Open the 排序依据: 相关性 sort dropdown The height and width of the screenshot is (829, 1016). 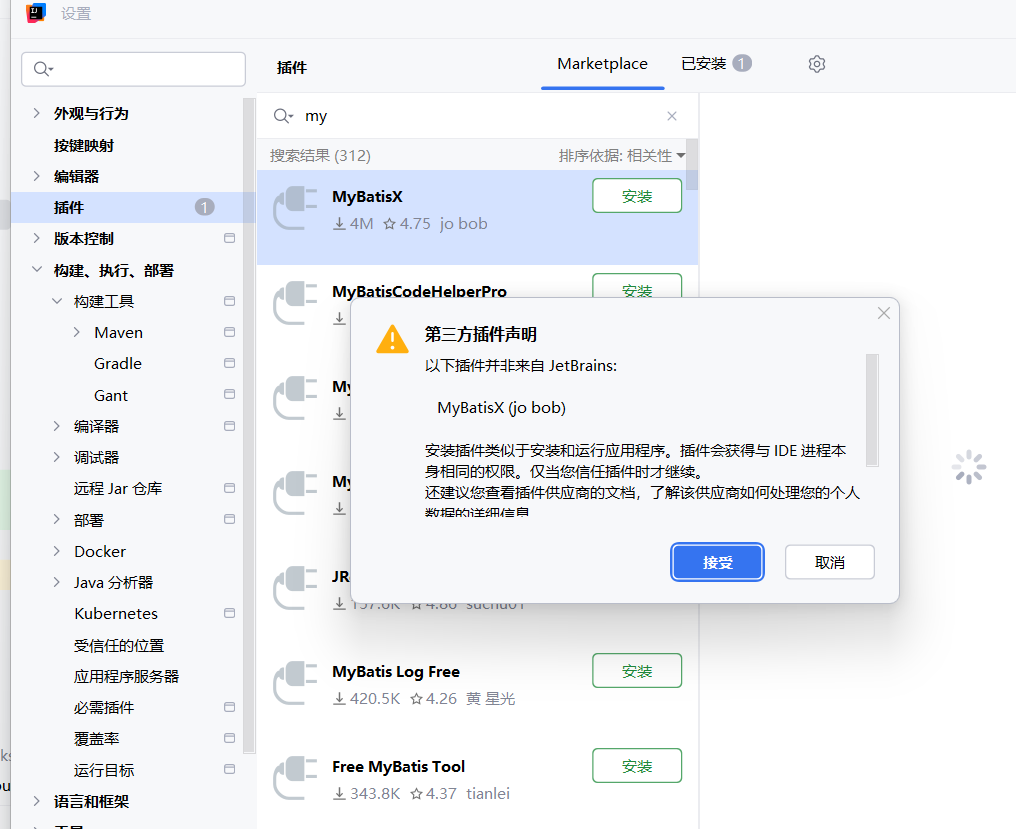pos(622,156)
